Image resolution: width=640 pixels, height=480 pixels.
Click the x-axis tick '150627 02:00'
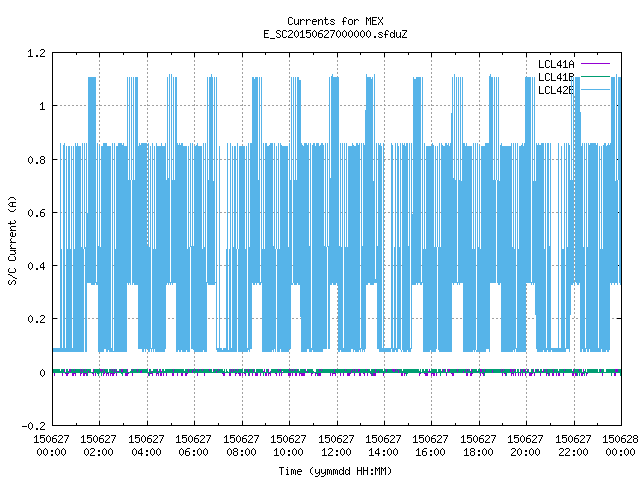pyautogui.click(x=98, y=446)
